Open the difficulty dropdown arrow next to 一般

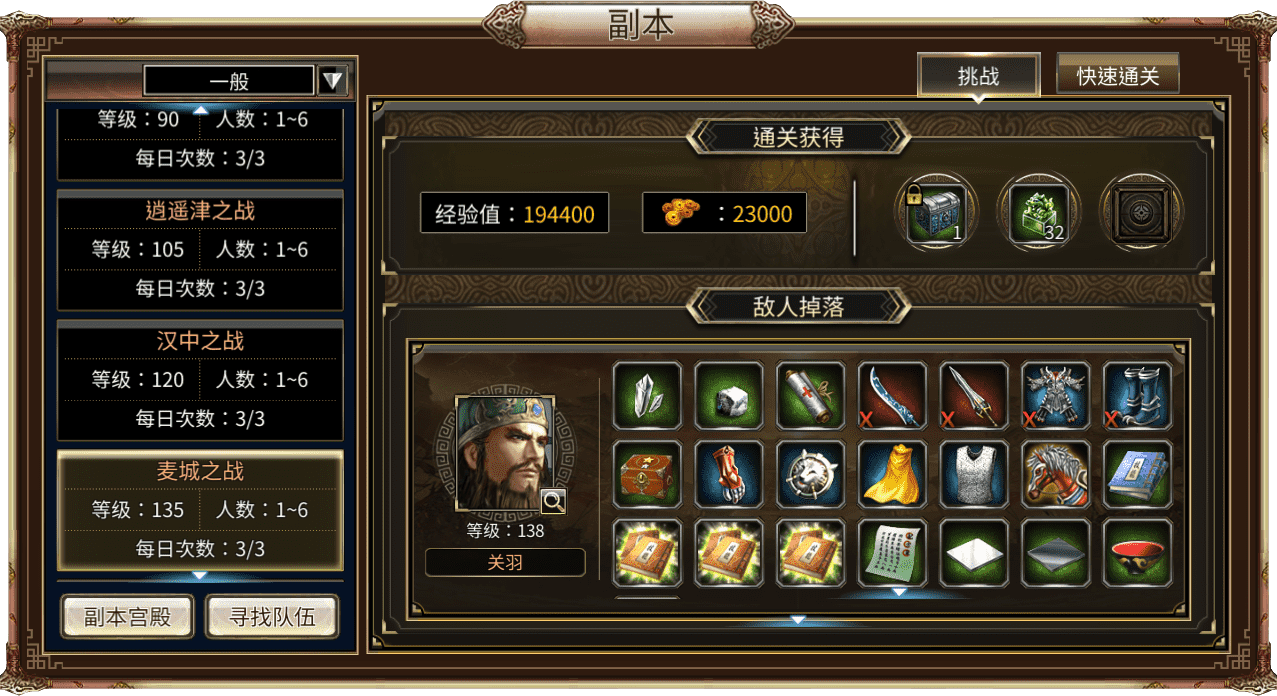[x=333, y=81]
